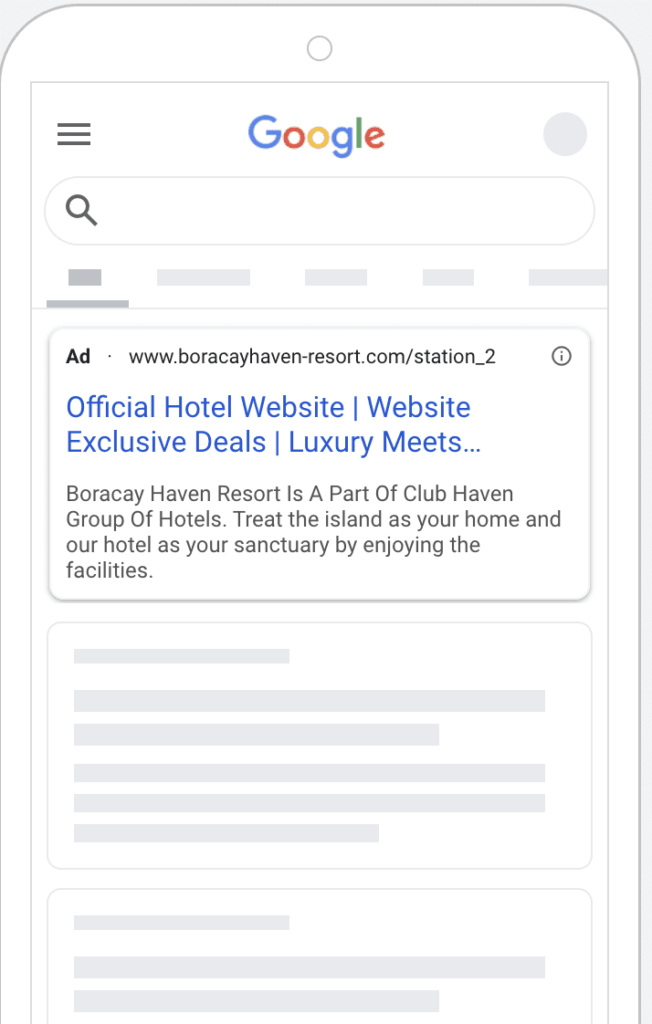Switch to the third tab placeholder

click(336, 278)
